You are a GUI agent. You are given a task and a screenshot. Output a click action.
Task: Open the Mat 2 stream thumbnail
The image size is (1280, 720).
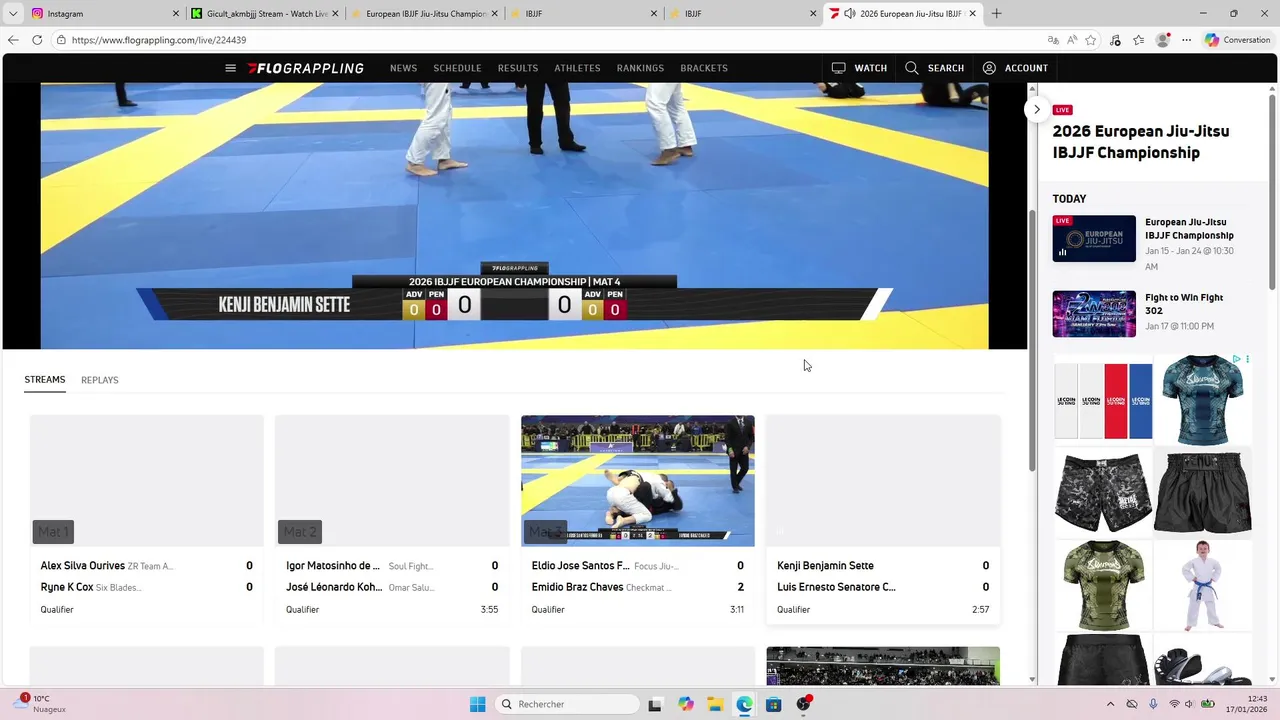(392, 481)
